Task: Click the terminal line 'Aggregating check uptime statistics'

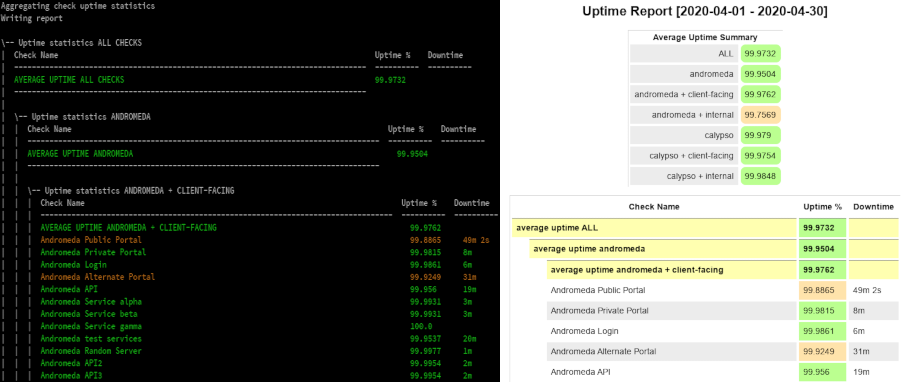Action: click(78, 6)
